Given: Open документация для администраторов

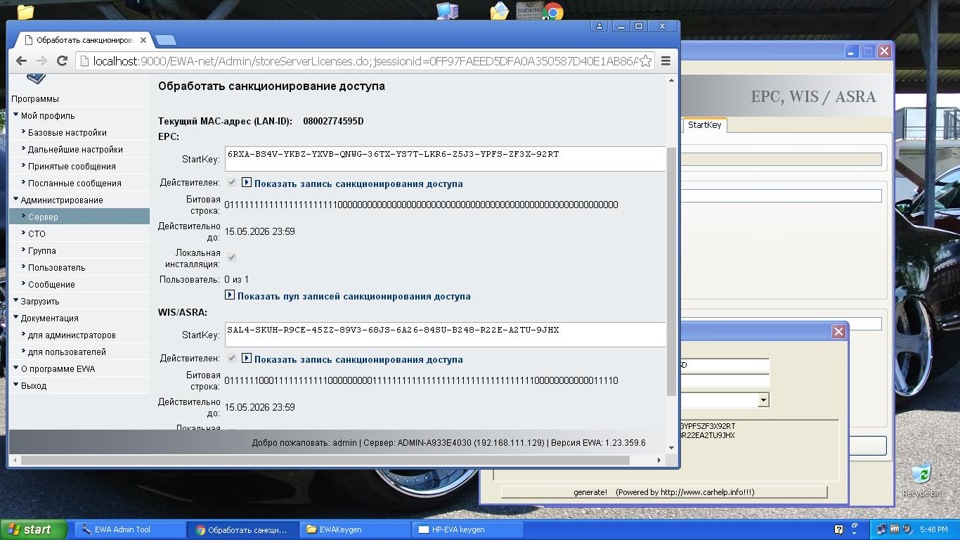Looking at the screenshot, I should pos(72,336).
